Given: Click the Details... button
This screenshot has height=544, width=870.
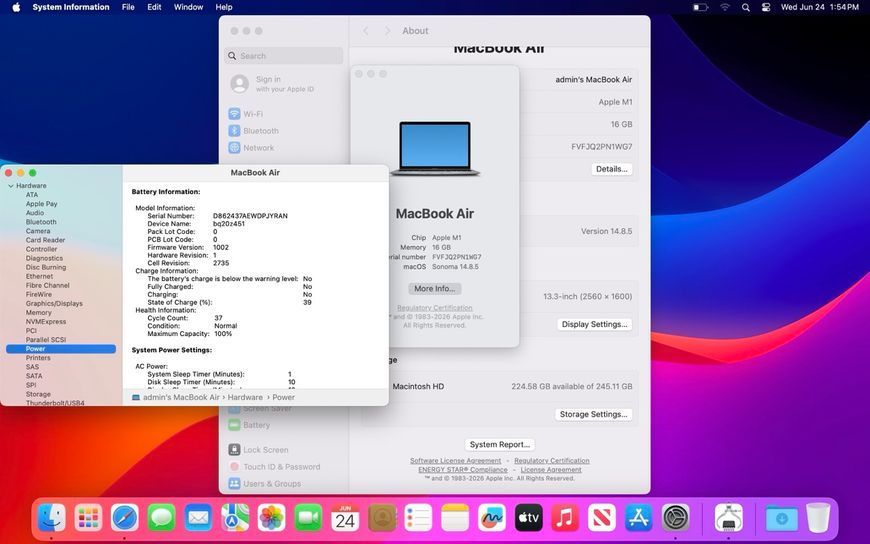Looking at the screenshot, I should tap(611, 169).
